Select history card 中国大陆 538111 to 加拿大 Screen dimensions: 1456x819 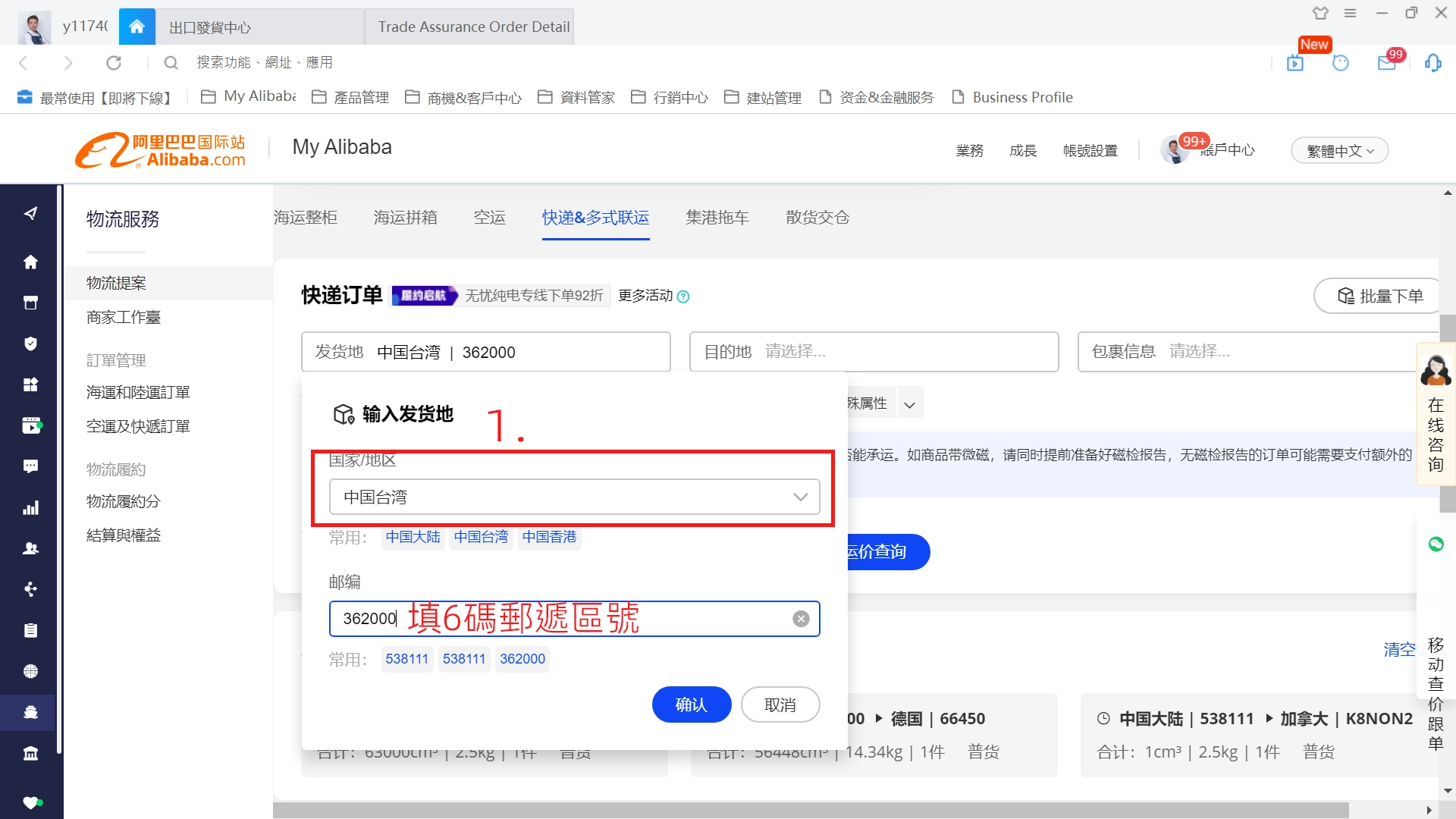coord(1259,735)
